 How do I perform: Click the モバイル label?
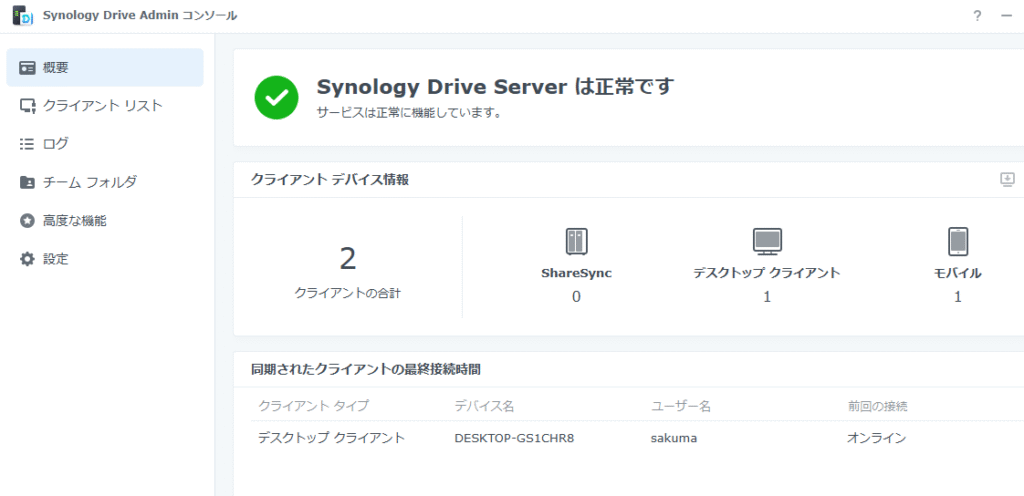point(957,273)
